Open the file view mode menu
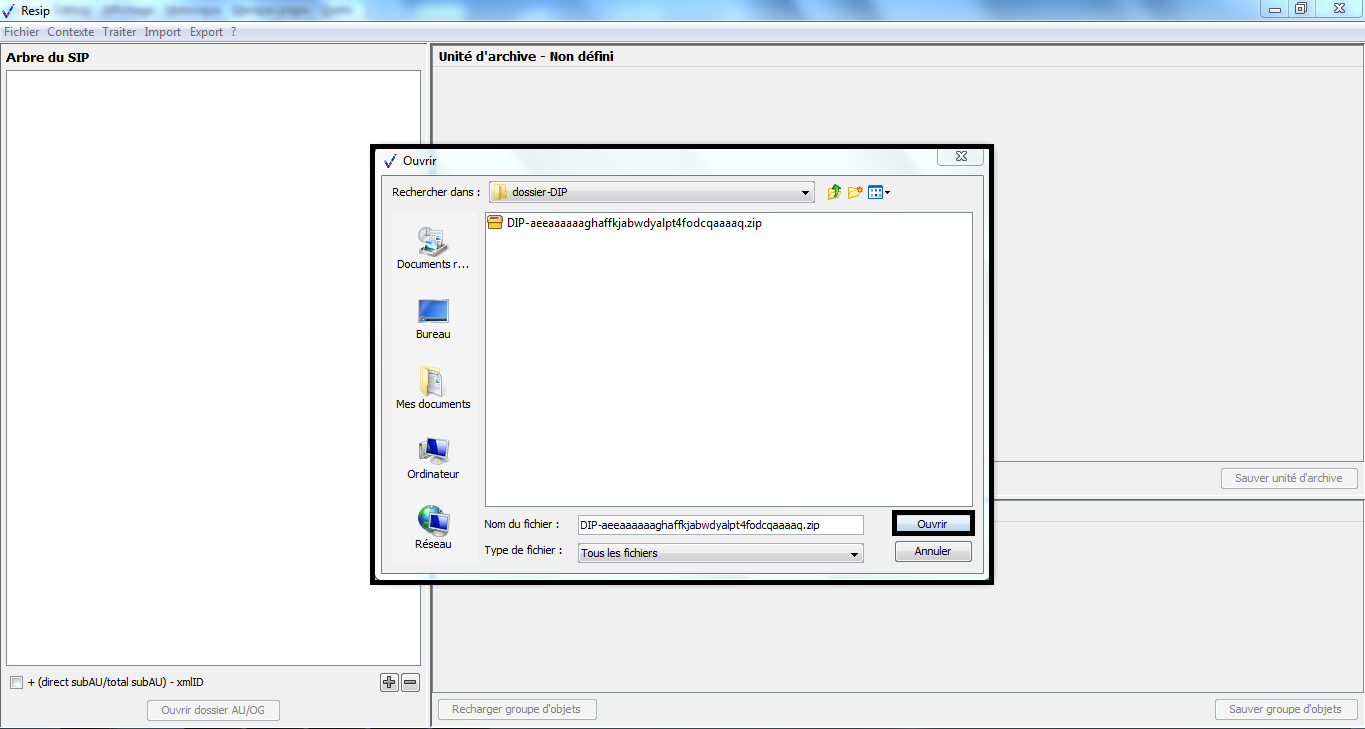This screenshot has height=729, width=1365. click(x=879, y=192)
